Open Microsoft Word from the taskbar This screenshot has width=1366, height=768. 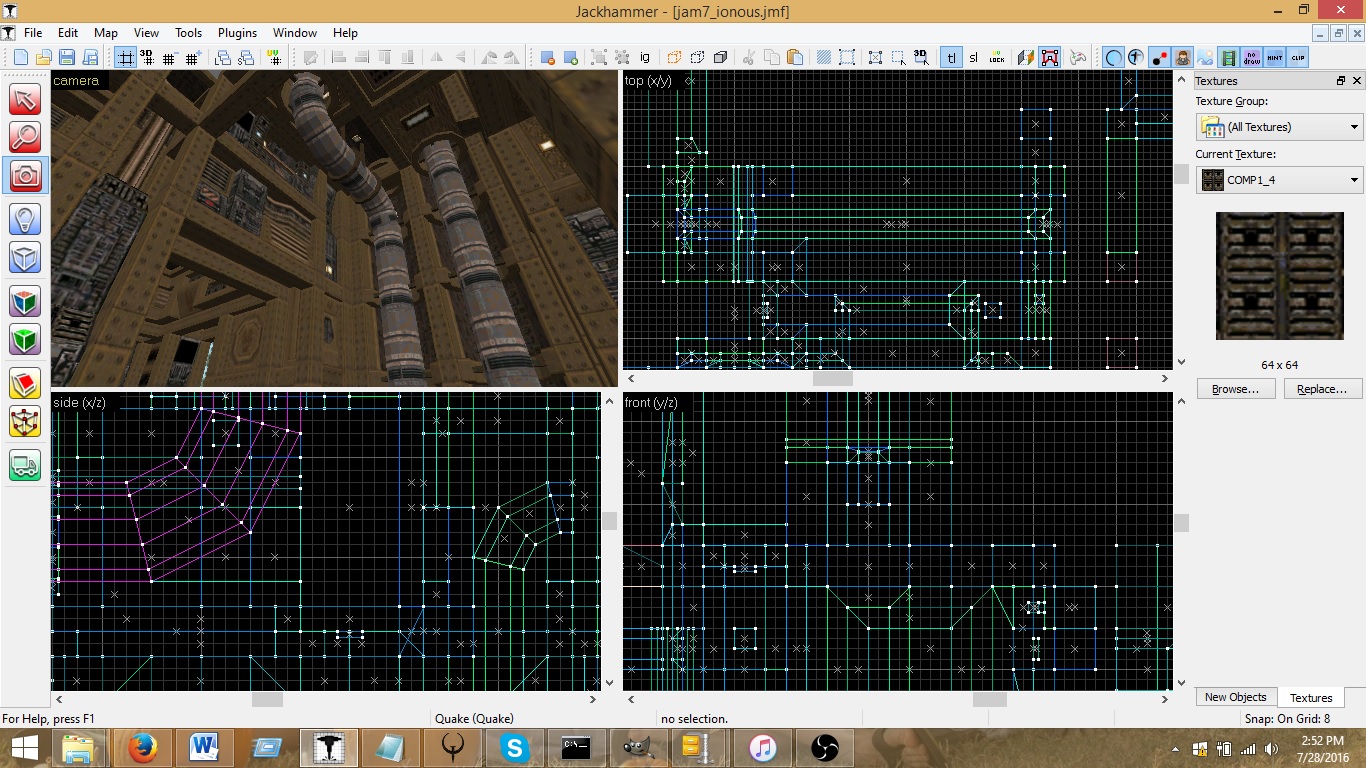[x=205, y=748]
